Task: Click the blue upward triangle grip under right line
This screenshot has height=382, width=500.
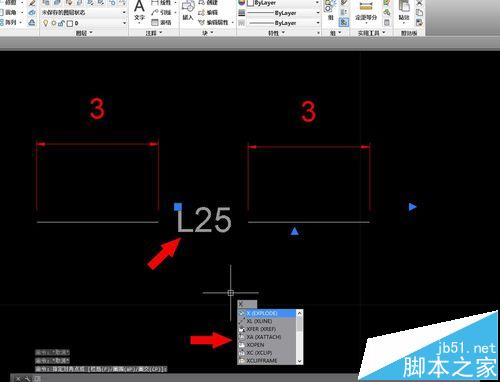Action: (x=295, y=231)
